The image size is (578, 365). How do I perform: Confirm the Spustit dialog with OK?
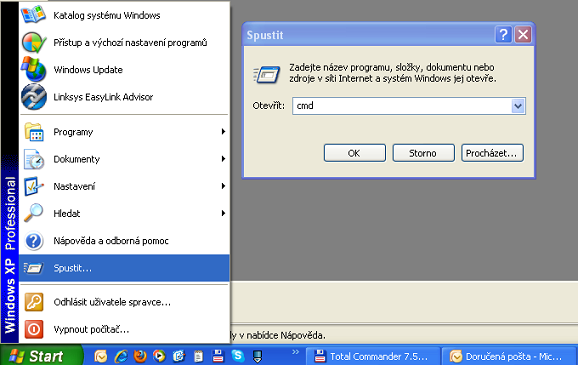click(x=355, y=153)
